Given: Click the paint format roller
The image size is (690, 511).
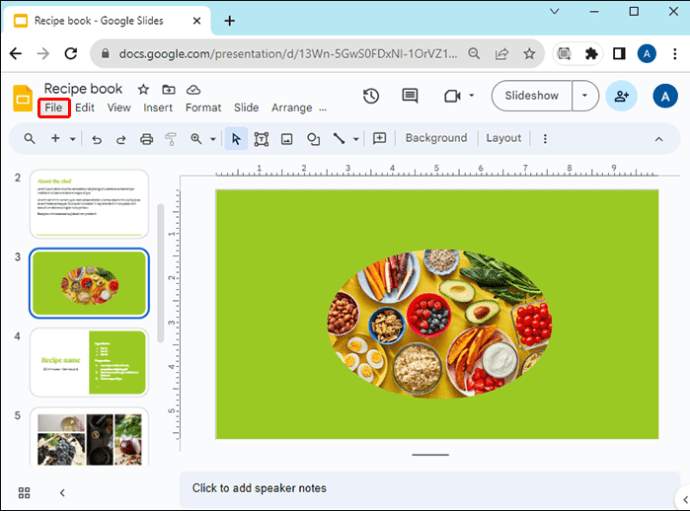Looking at the screenshot, I should tap(170, 139).
